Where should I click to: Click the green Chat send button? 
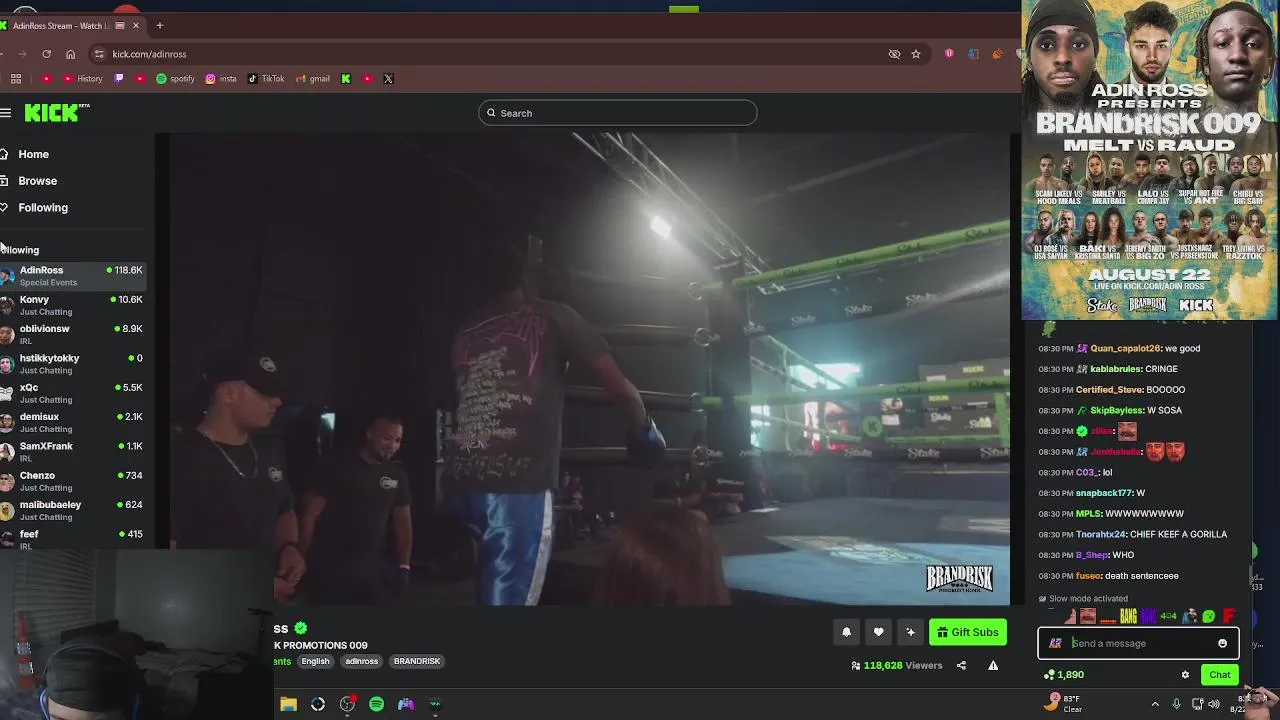pyautogui.click(x=1220, y=675)
